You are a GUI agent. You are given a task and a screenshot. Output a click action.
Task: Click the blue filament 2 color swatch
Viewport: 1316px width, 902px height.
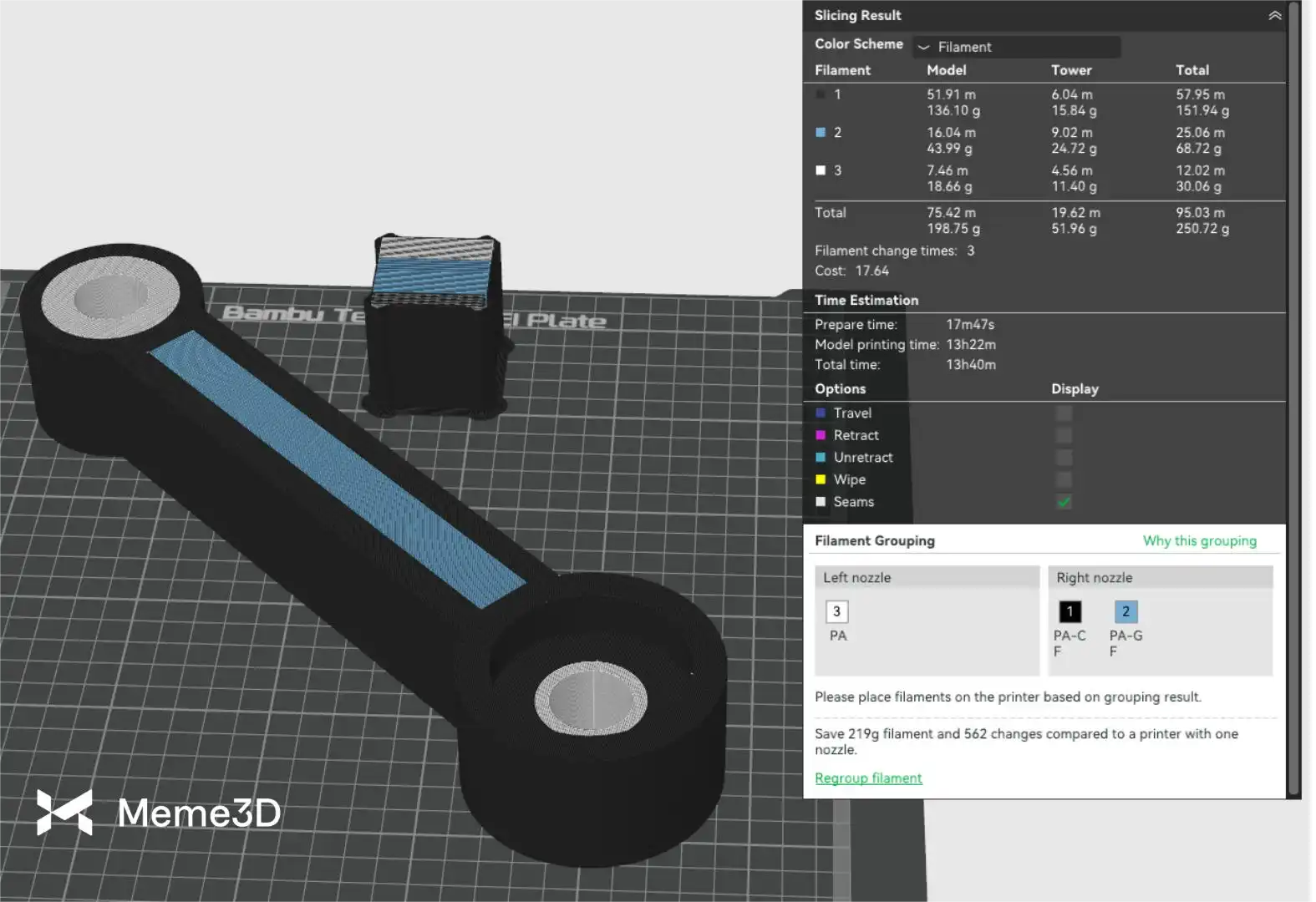(x=821, y=133)
